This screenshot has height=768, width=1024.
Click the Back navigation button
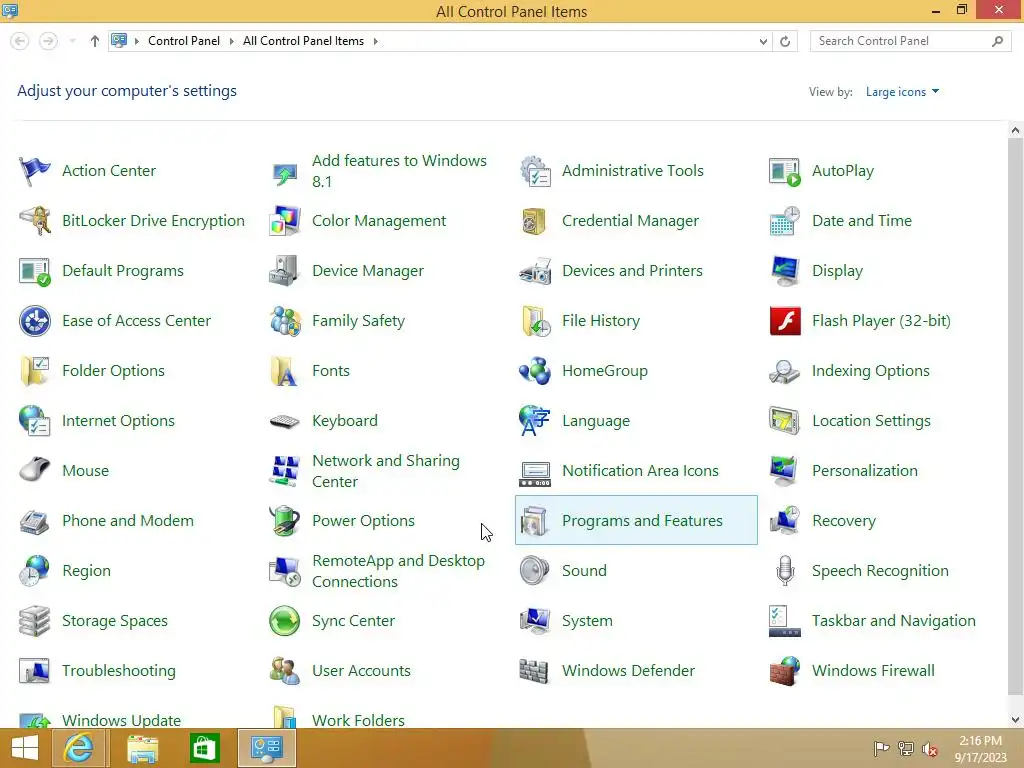pyautogui.click(x=20, y=41)
